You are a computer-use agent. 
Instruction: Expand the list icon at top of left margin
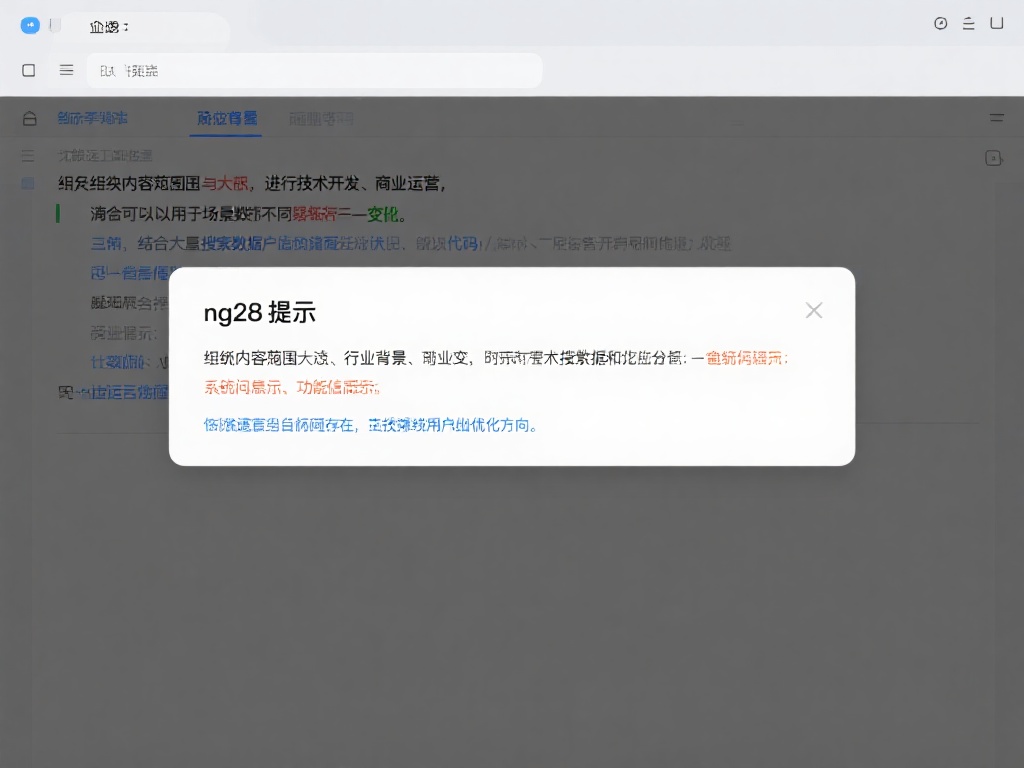click(27, 156)
